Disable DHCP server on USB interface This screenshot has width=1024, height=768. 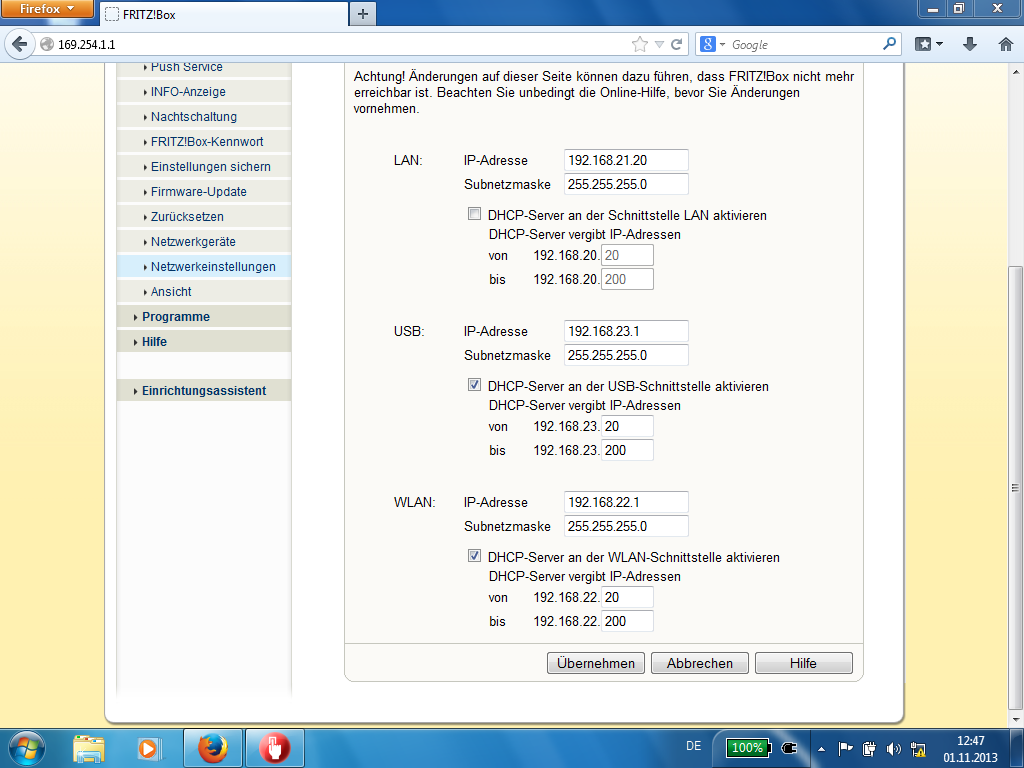[474, 385]
